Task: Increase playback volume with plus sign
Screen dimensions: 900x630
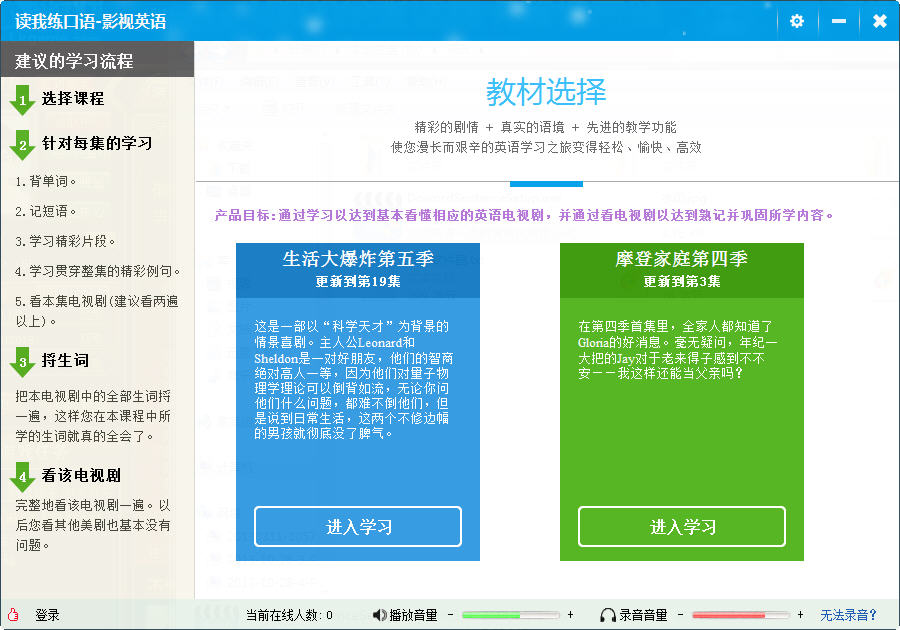Action: tap(570, 615)
